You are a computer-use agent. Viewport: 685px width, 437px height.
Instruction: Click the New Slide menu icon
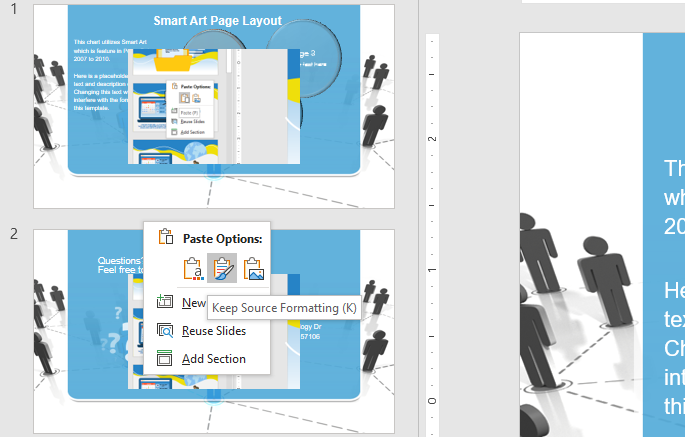pyautogui.click(x=165, y=302)
